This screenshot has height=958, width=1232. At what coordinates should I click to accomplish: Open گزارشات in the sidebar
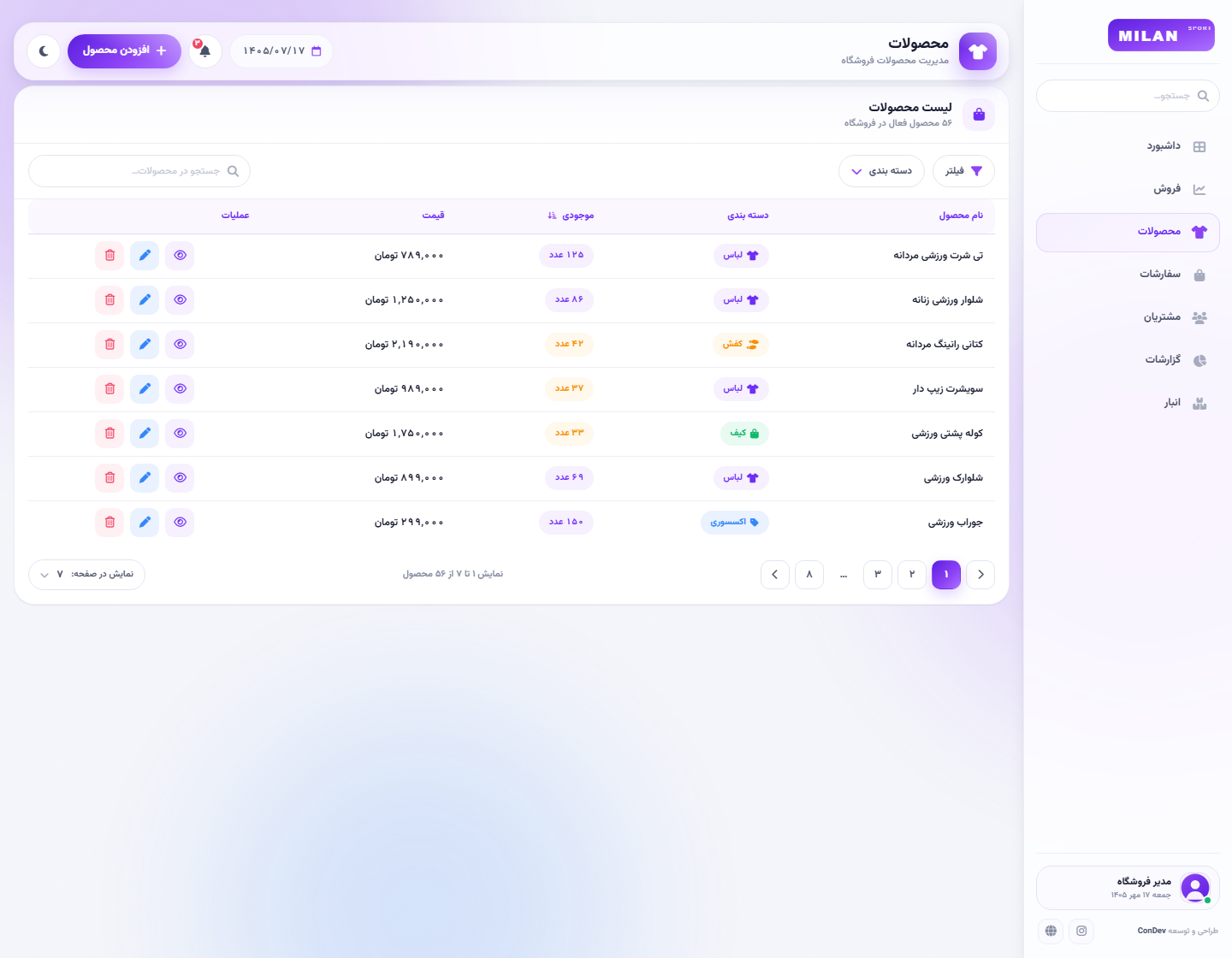1128,360
